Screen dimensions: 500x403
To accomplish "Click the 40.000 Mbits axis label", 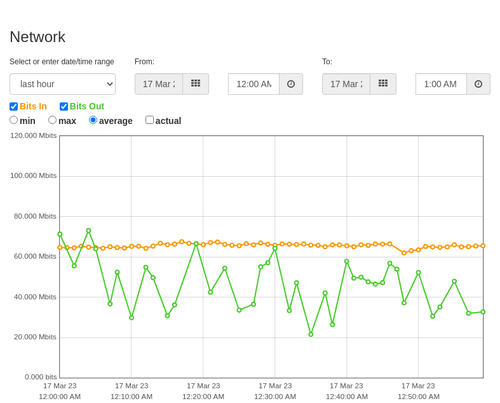I will 35,297.
